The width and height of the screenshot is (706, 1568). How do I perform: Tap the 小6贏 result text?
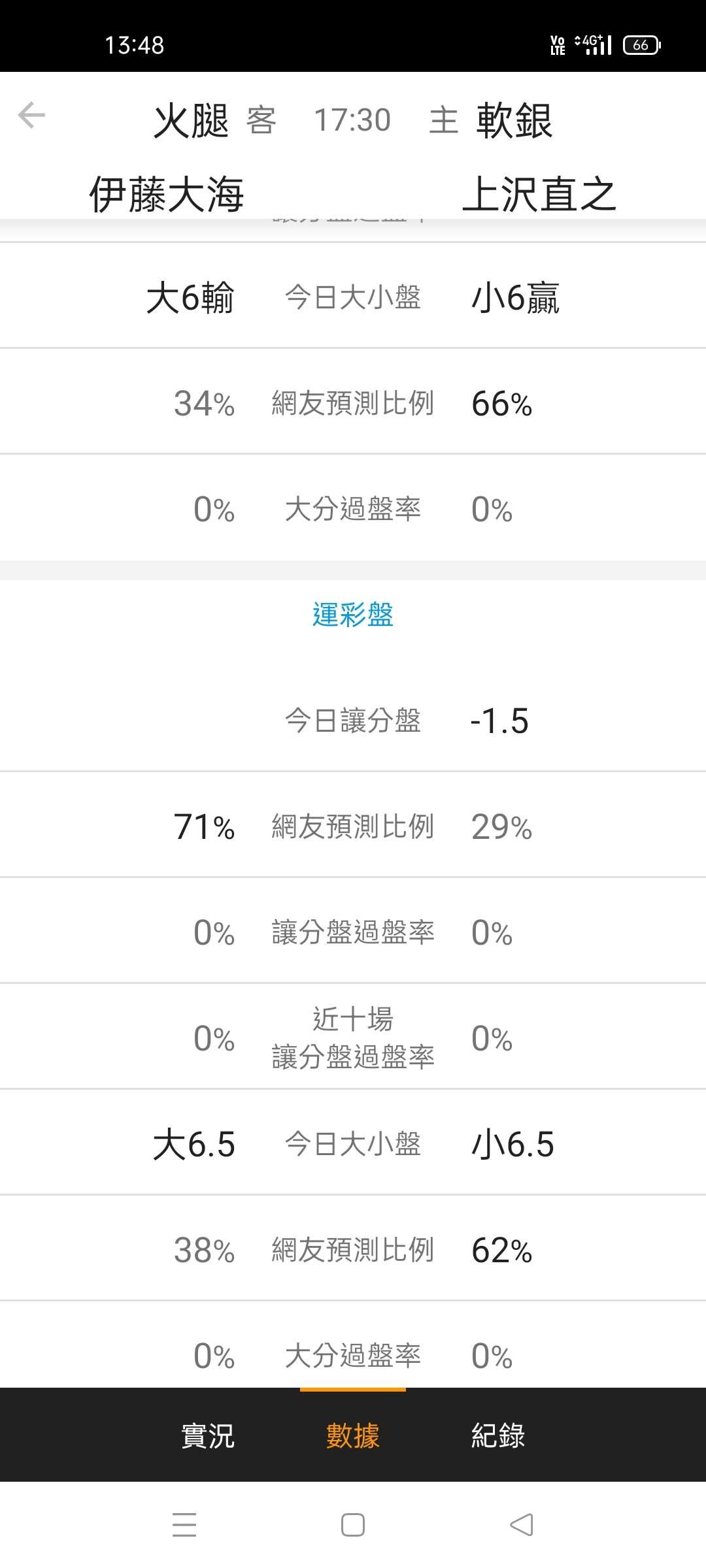[515, 298]
